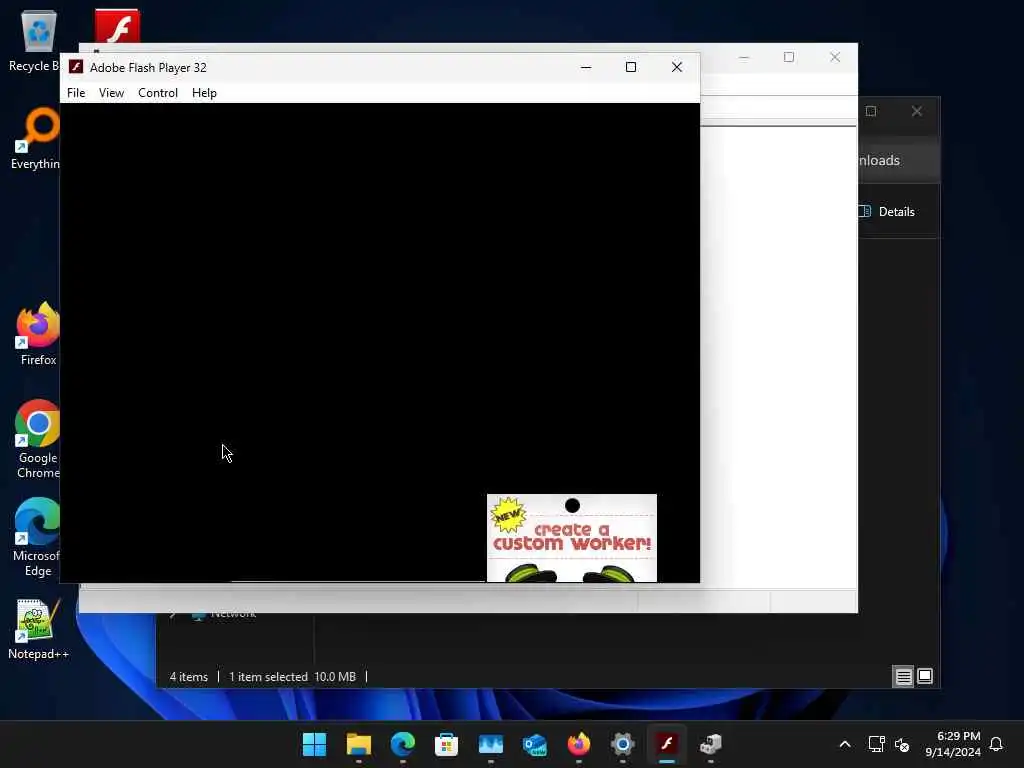The image size is (1024, 768).
Task: Open the Control menu in Flash Player
Action: click(157, 93)
